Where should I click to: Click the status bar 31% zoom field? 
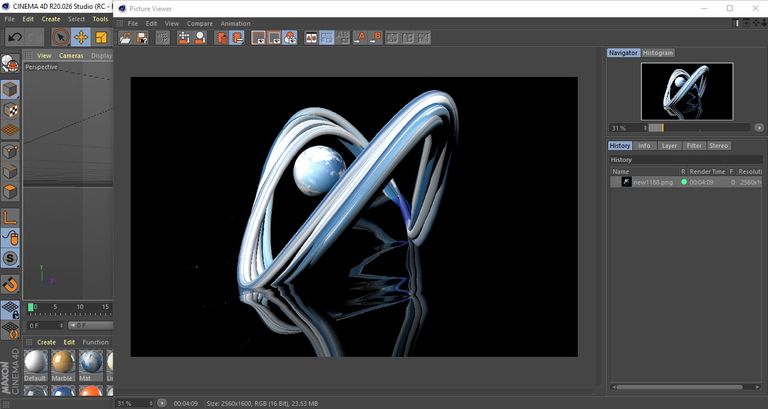click(x=135, y=404)
